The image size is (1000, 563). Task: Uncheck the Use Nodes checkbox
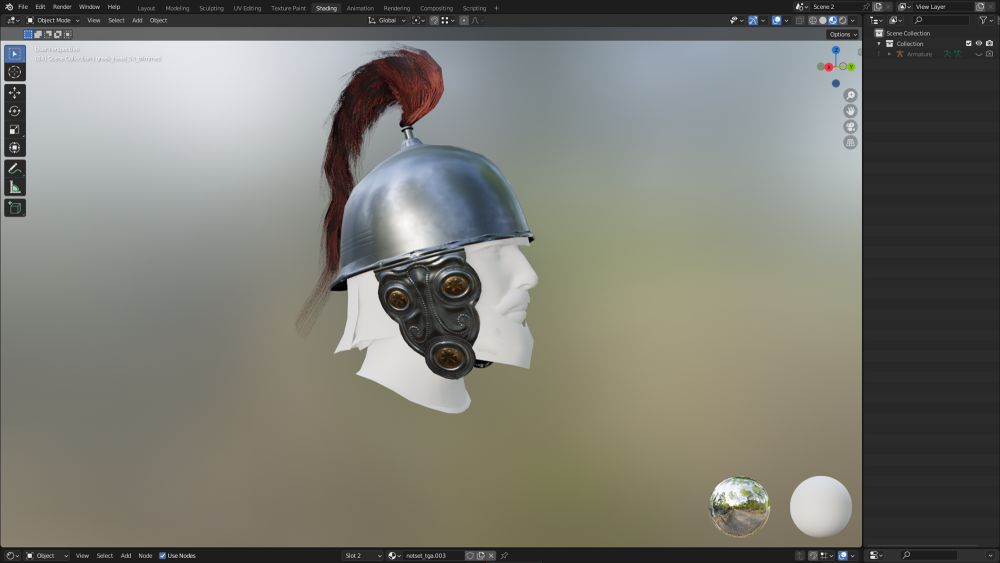point(162,556)
